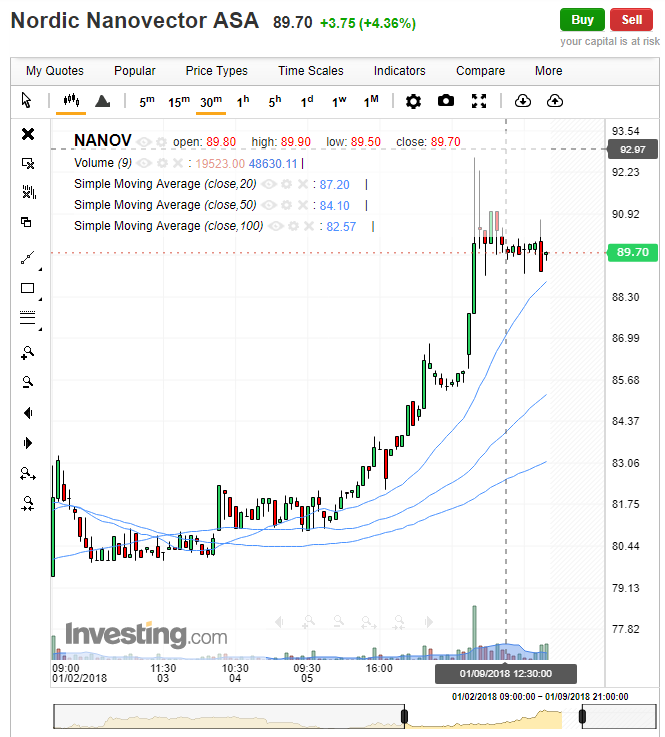Click delete-selected-drawing icon below the X

click(28, 163)
